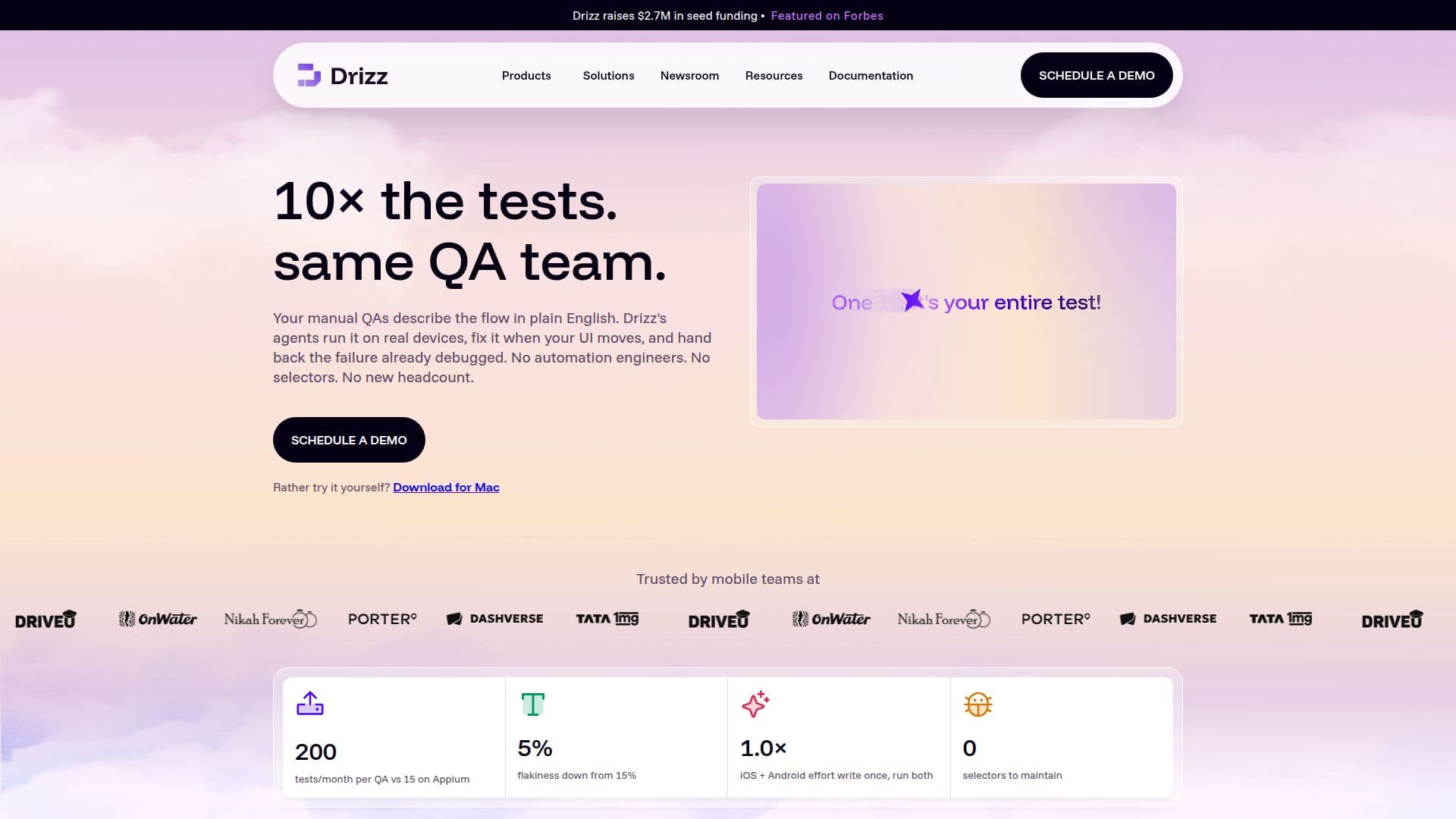1456x819 pixels.
Task: Click the upload icon above 200 stat
Action: click(x=309, y=703)
